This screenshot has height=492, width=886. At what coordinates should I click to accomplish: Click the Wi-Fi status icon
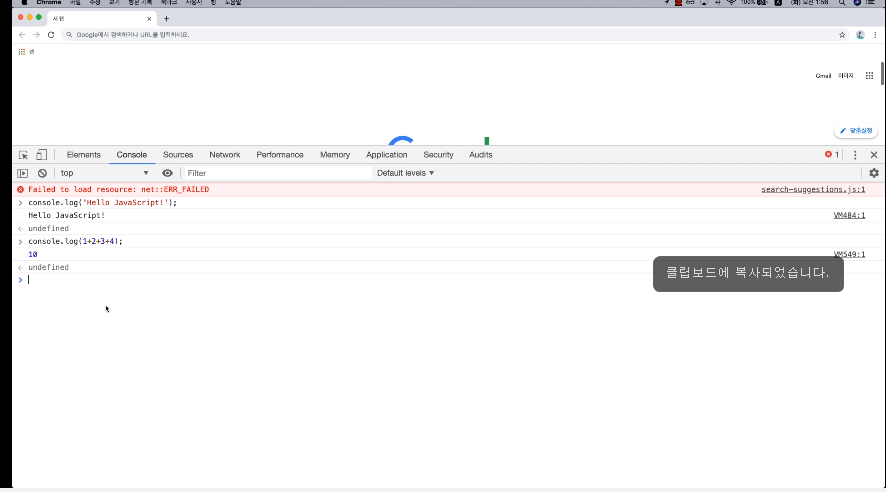click(731, 3)
